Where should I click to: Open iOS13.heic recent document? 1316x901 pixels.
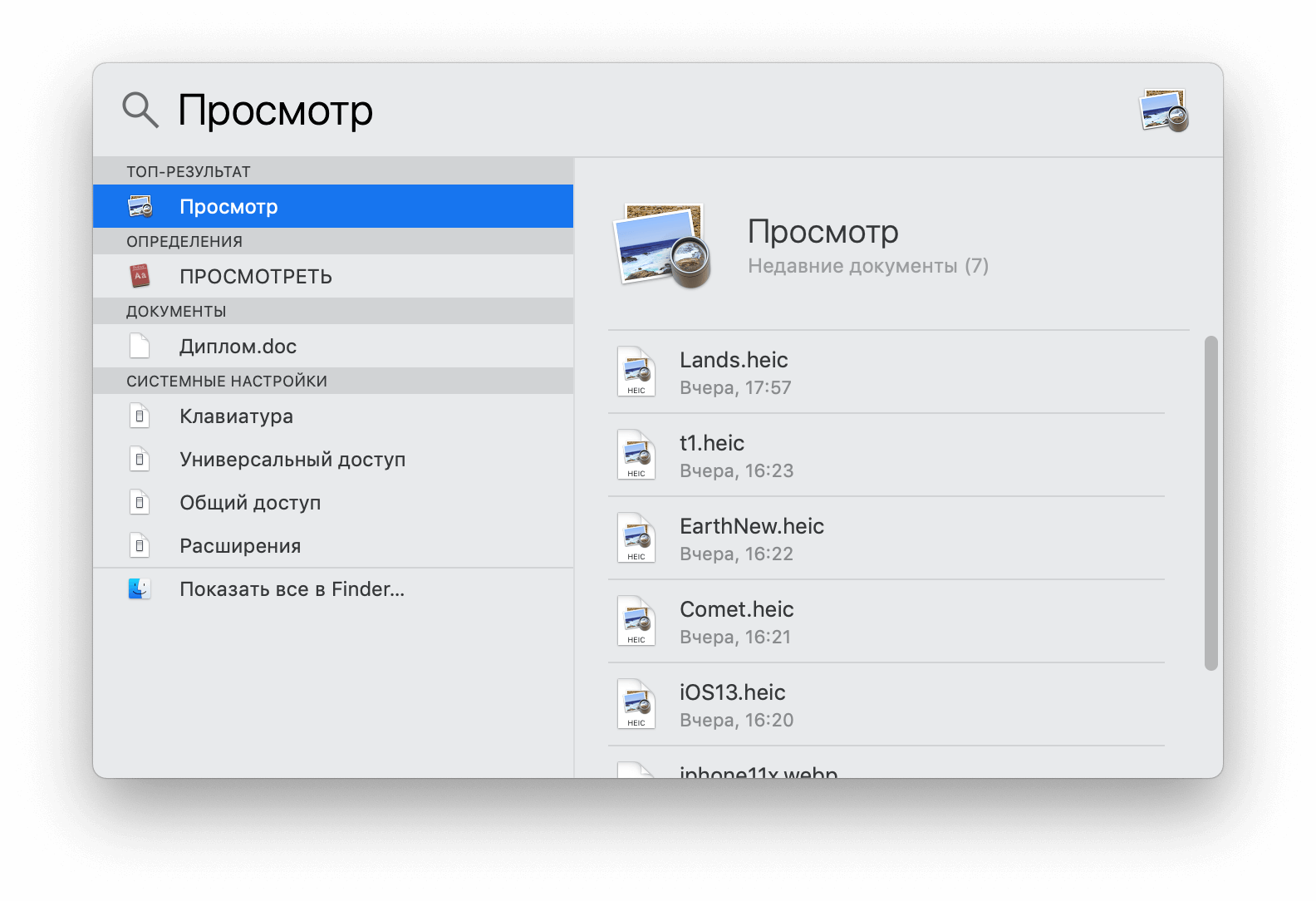886,704
